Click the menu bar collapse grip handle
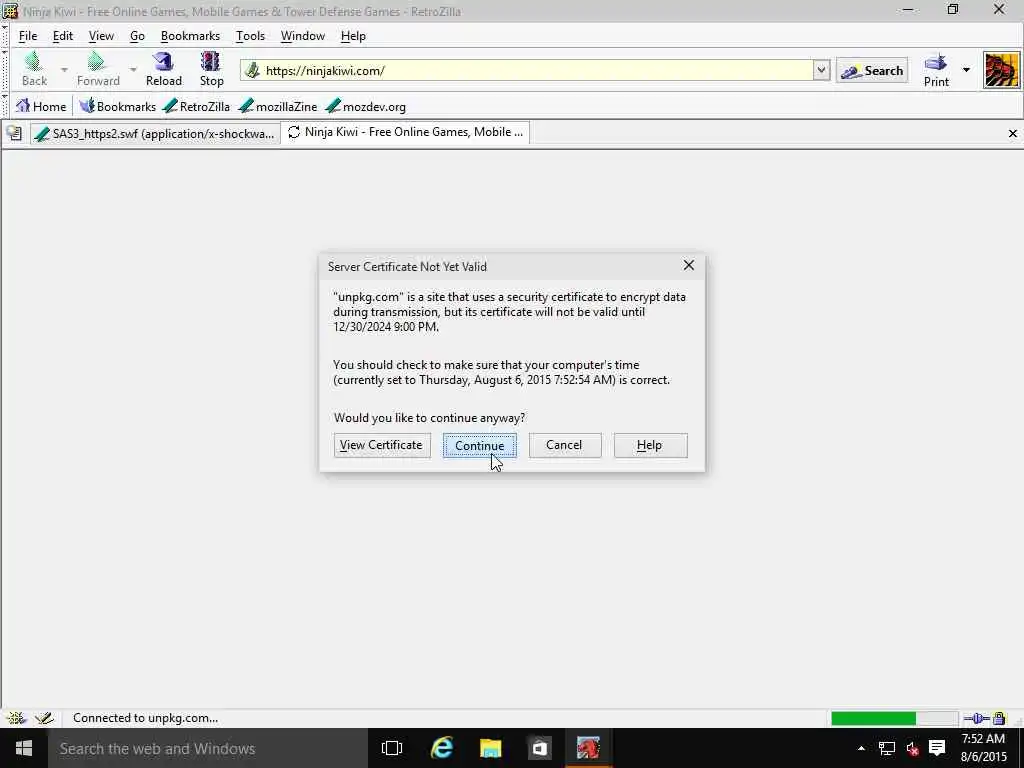Image resolution: width=1024 pixels, height=768 pixels. (5, 36)
